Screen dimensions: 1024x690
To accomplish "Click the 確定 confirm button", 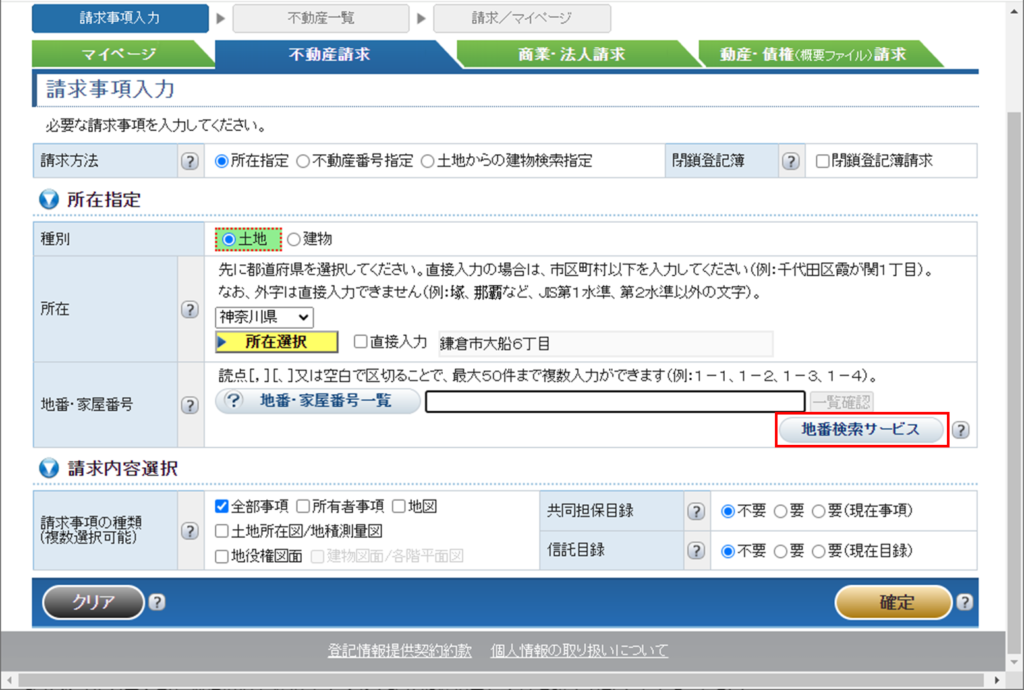I will [x=893, y=602].
